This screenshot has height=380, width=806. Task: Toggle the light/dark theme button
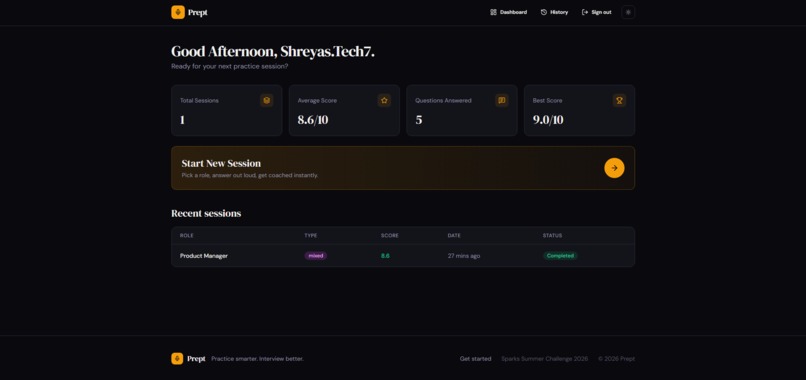[x=628, y=12]
